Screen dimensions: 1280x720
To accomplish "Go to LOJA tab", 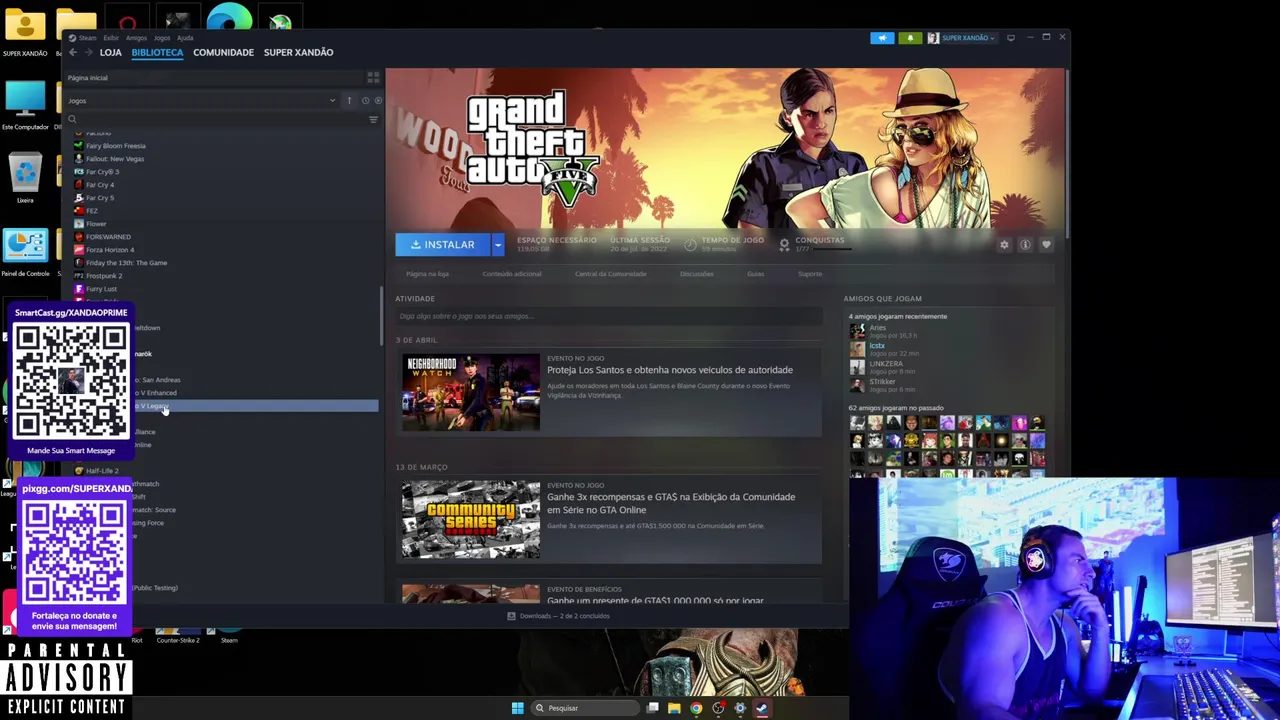I will coord(110,52).
